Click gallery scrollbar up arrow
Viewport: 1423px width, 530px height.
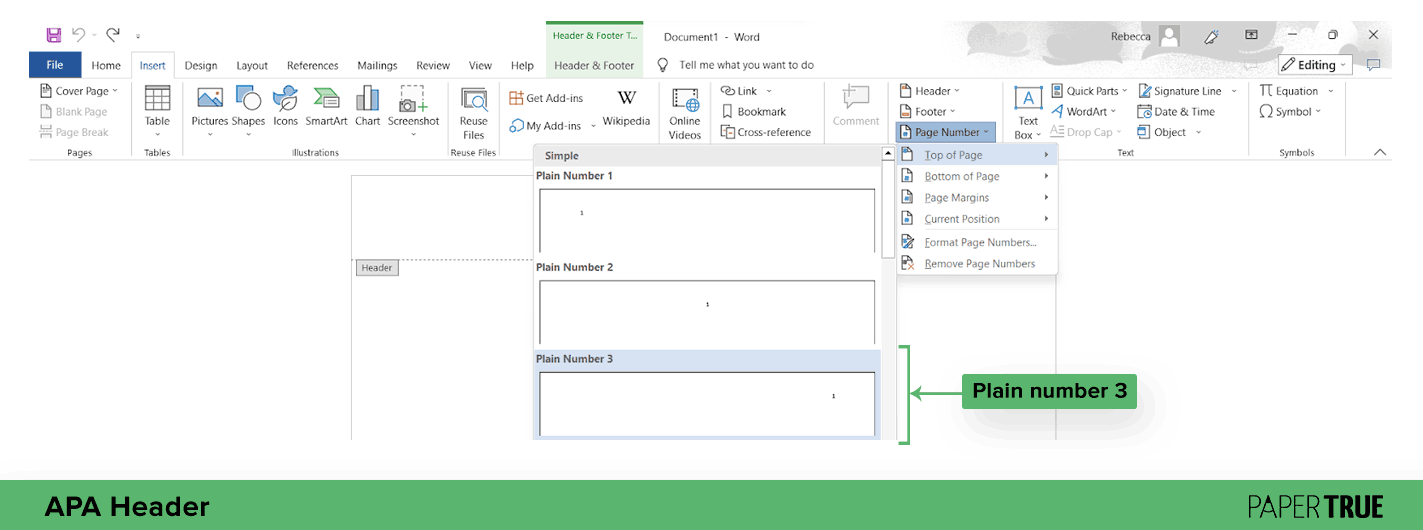887,154
